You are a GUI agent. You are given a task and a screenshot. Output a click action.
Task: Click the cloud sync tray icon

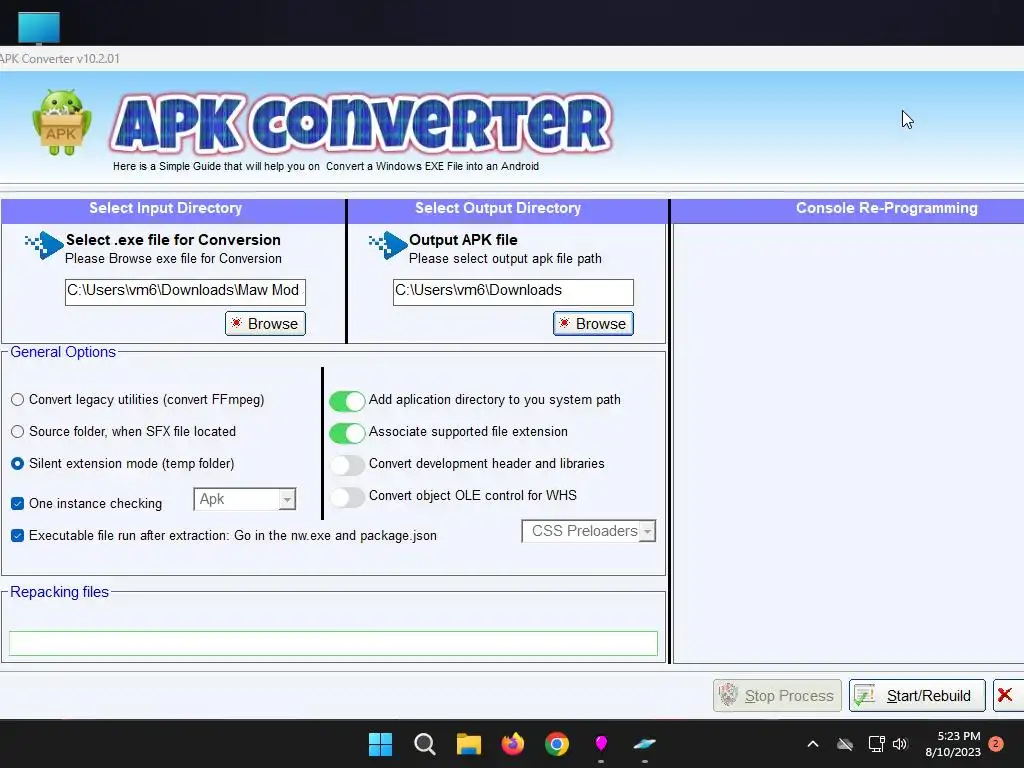pos(845,744)
